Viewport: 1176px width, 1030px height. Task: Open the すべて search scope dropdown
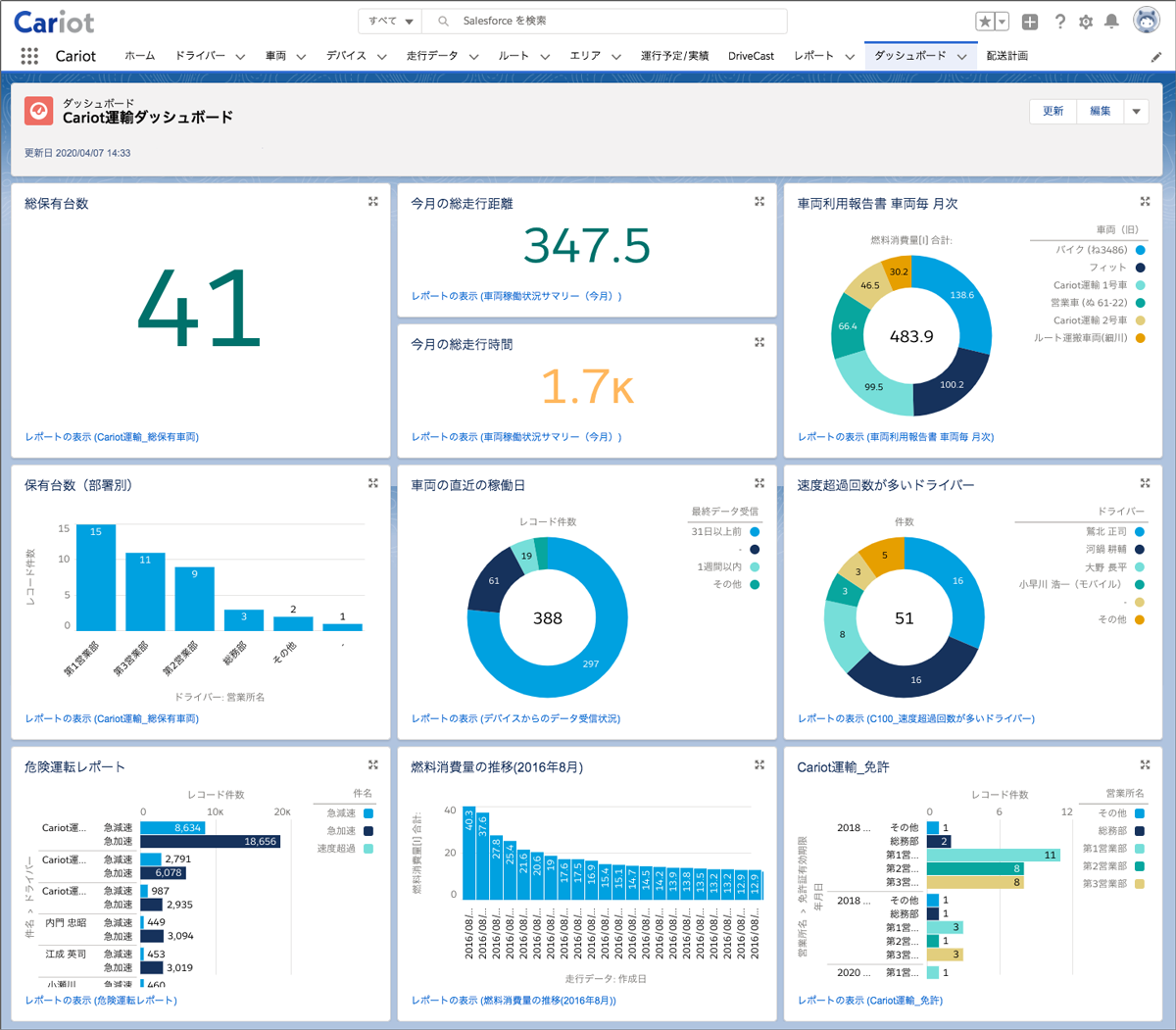tap(391, 21)
